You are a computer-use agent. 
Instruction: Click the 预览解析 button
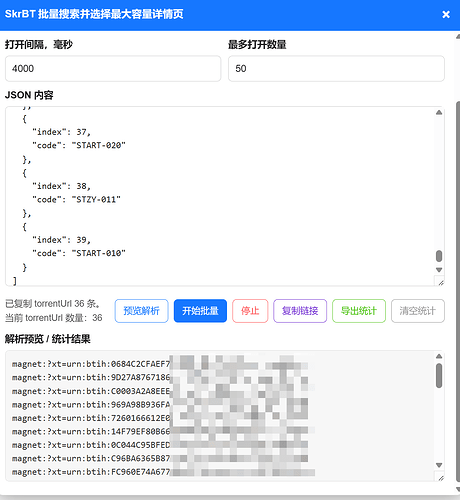pos(142,311)
